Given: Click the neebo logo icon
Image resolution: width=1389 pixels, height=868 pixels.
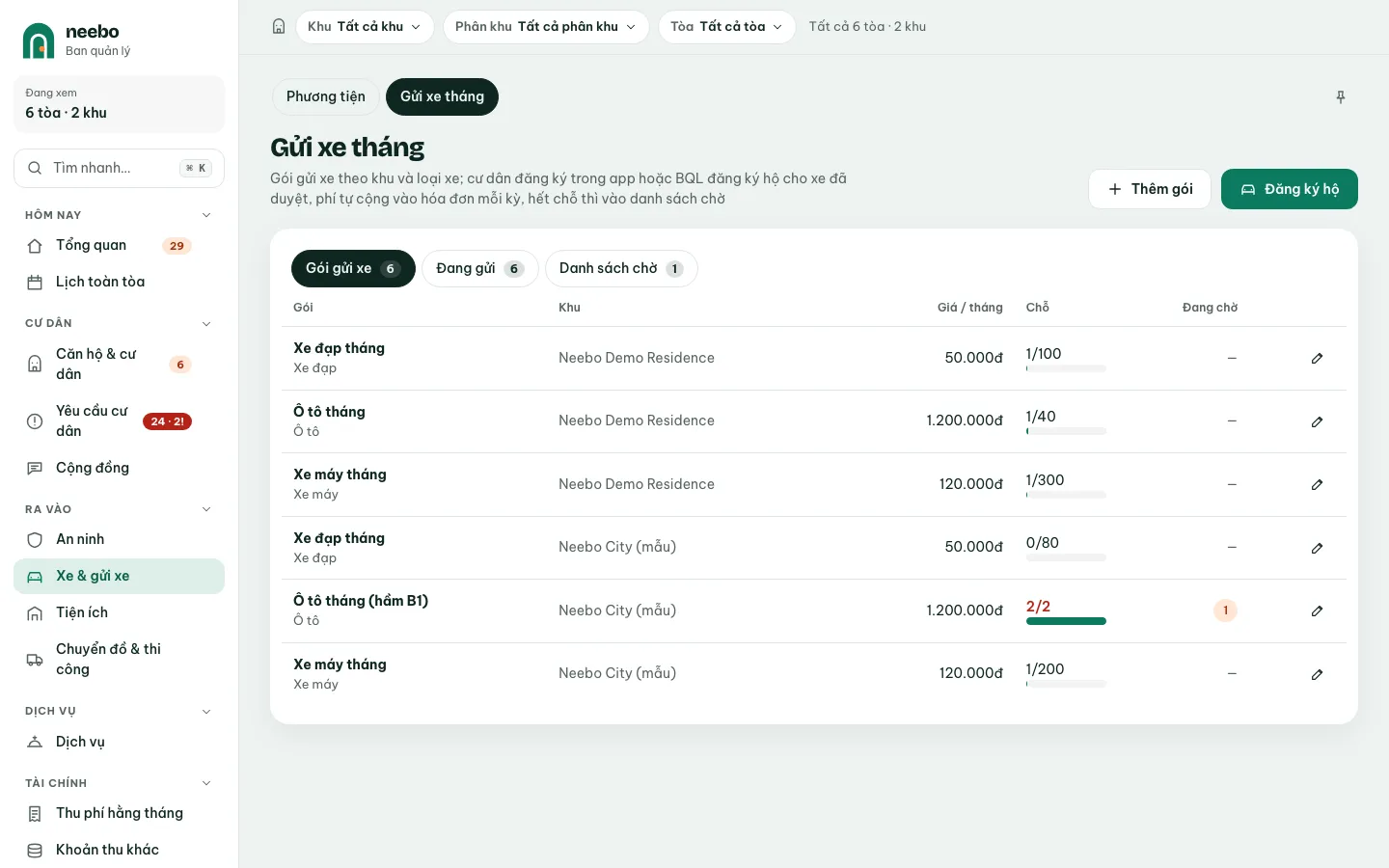Looking at the screenshot, I should tap(39, 41).
